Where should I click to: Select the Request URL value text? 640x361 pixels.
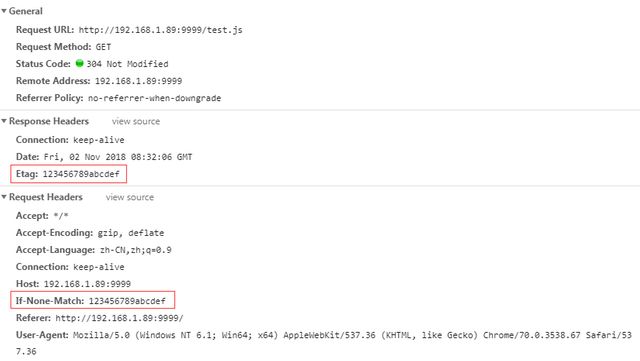coord(160,30)
